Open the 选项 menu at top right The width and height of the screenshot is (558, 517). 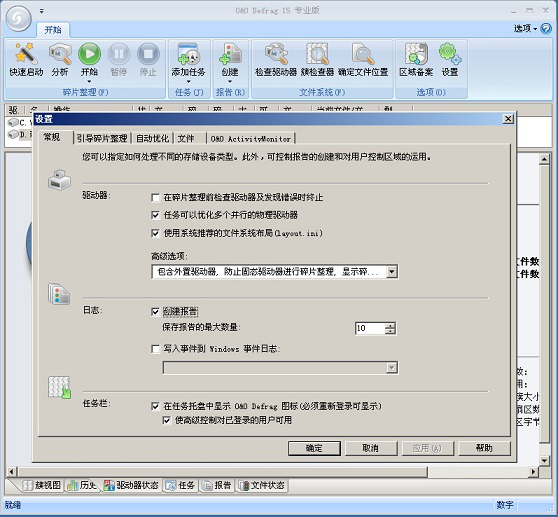click(x=525, y=28)
